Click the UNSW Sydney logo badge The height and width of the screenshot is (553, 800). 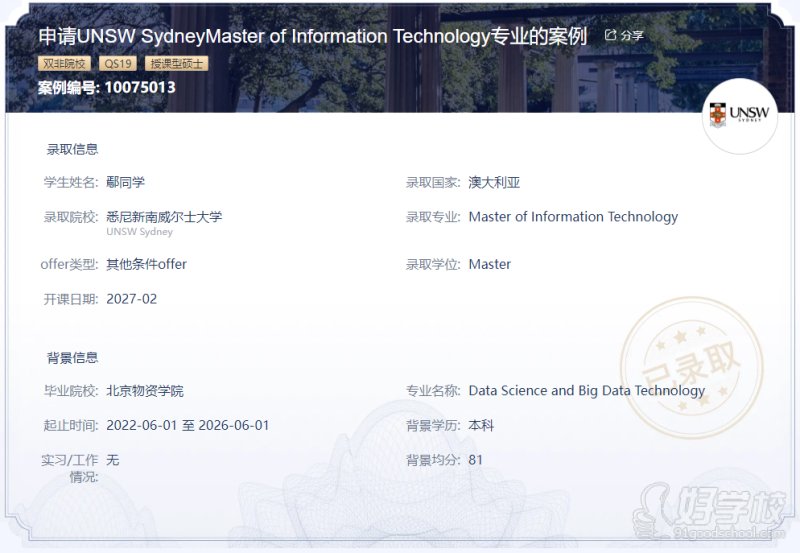tap(740, 116)
